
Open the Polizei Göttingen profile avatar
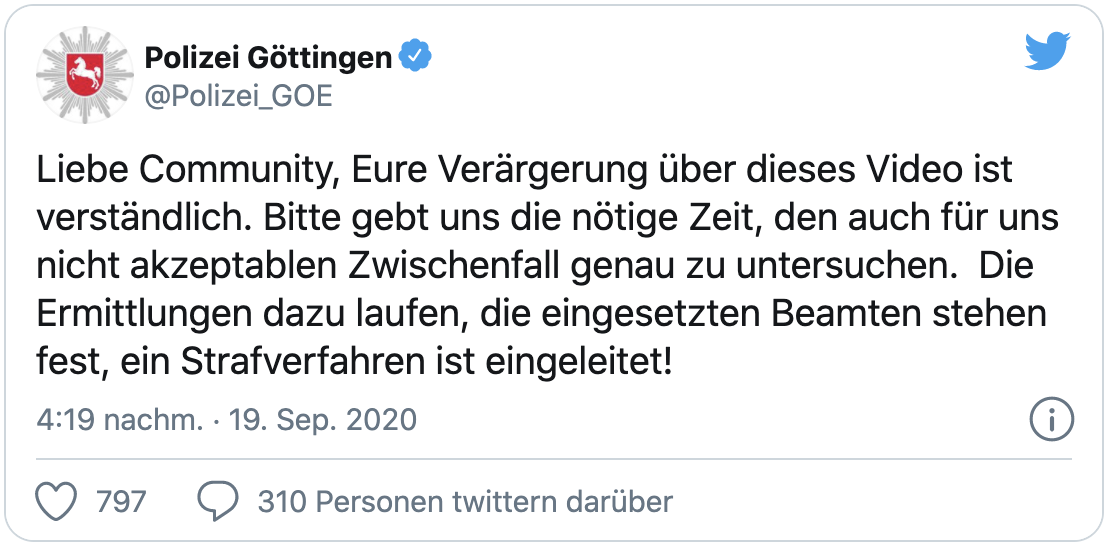tap(84, 75)
